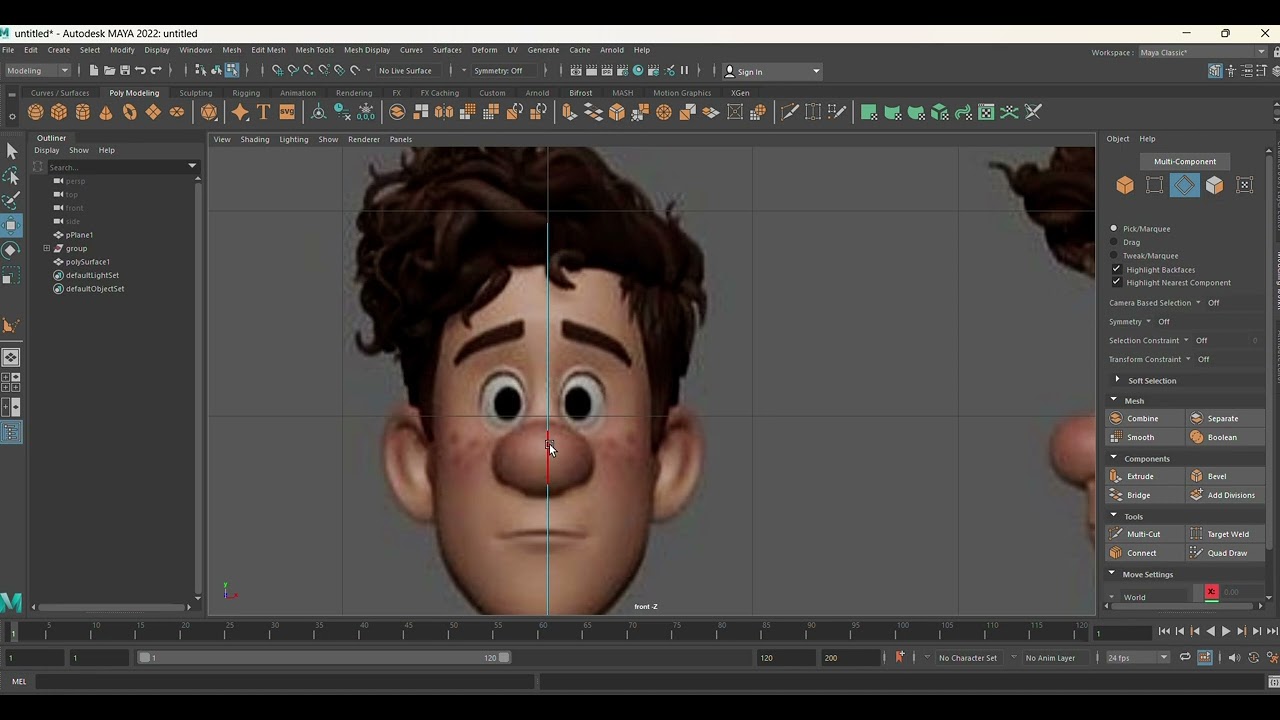
Task: Open the viewport Shading menu
Action: 254,139
